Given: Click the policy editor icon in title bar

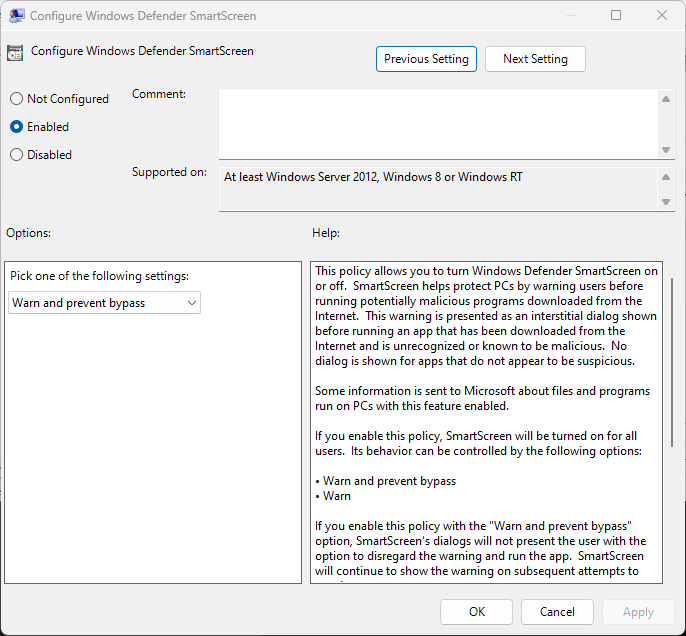Looking at the screenshot, I should coord(16,16).
